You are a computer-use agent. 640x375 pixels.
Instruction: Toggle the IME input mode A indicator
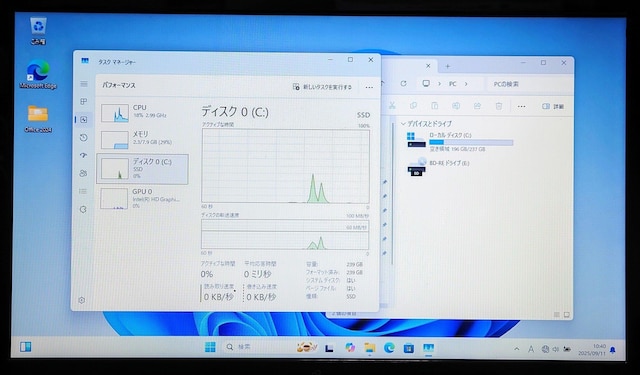[531, 349]
